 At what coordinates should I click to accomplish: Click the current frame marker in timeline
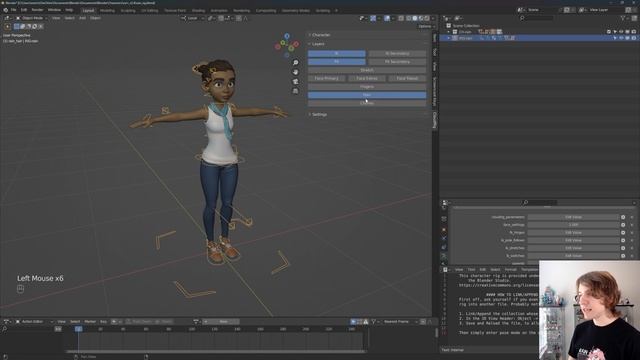pyautogui.click(x=78, y=329)
